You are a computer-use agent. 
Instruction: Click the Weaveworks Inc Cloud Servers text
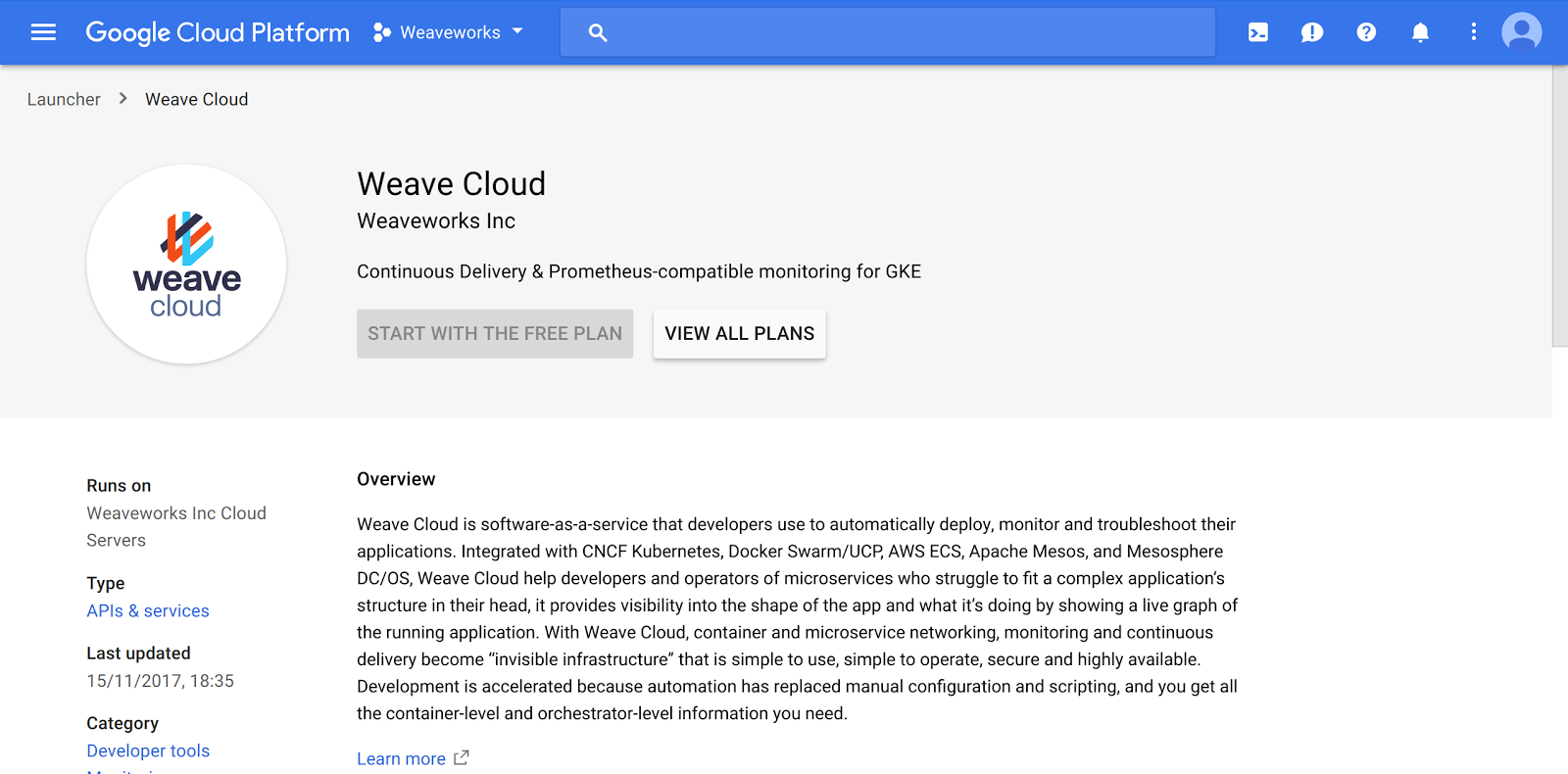click(176, 526)
